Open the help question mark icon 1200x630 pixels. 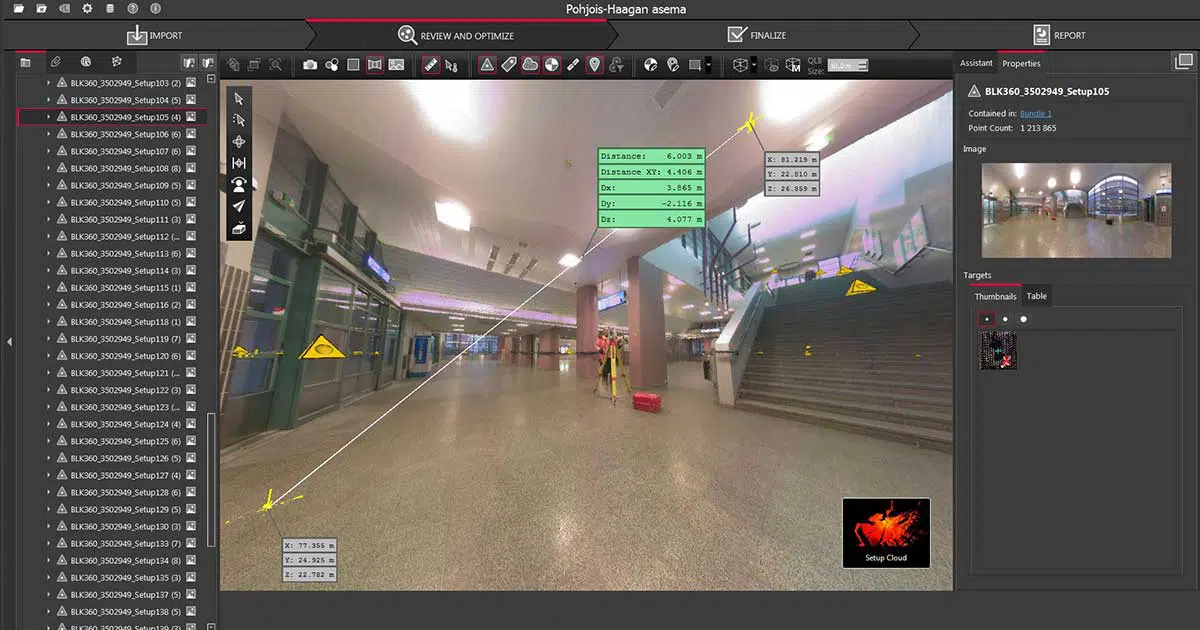pyautogui.click(x=133, y=9)
